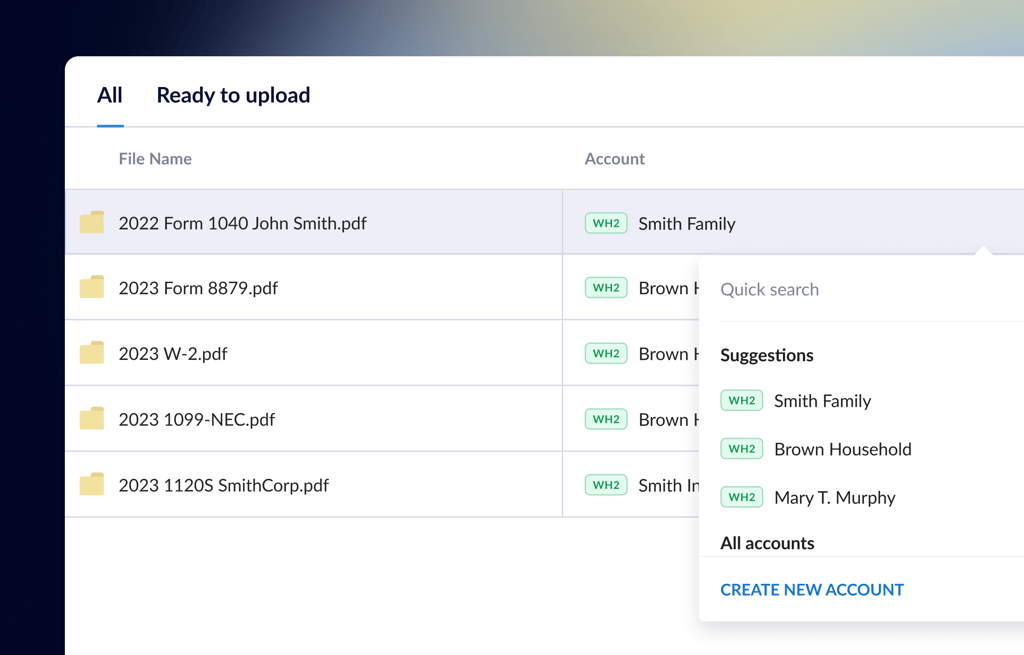Select the 2023 1120S SmithCorp.pdf file name
This screenshot has height=655, width=1024.
[x=223, y=485]
